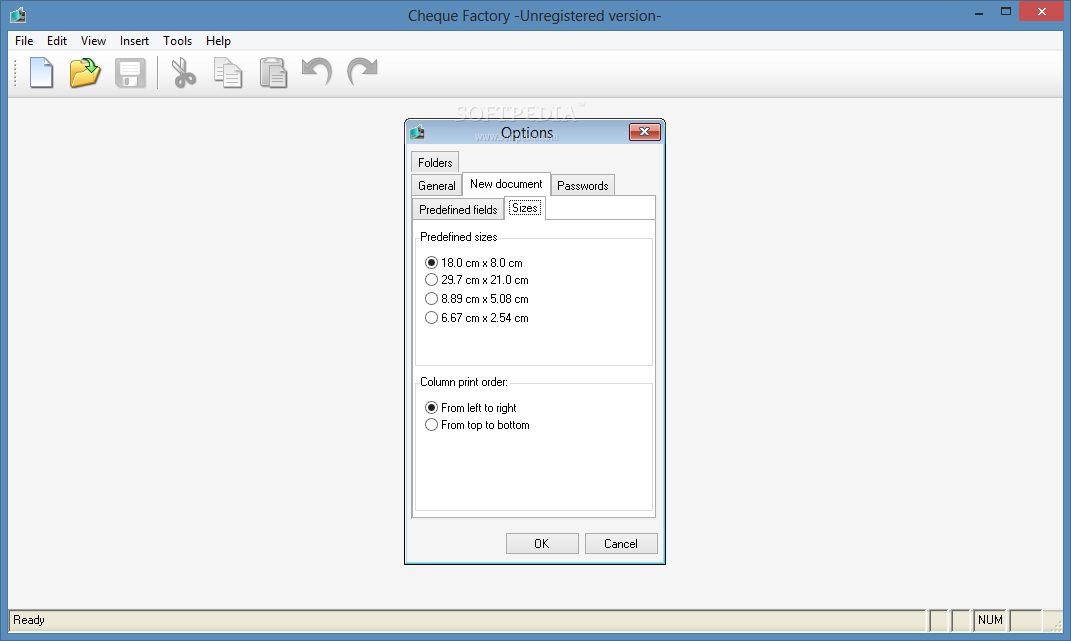
Task: Cancel the Options dialog
Action: (x=621, y=543)
